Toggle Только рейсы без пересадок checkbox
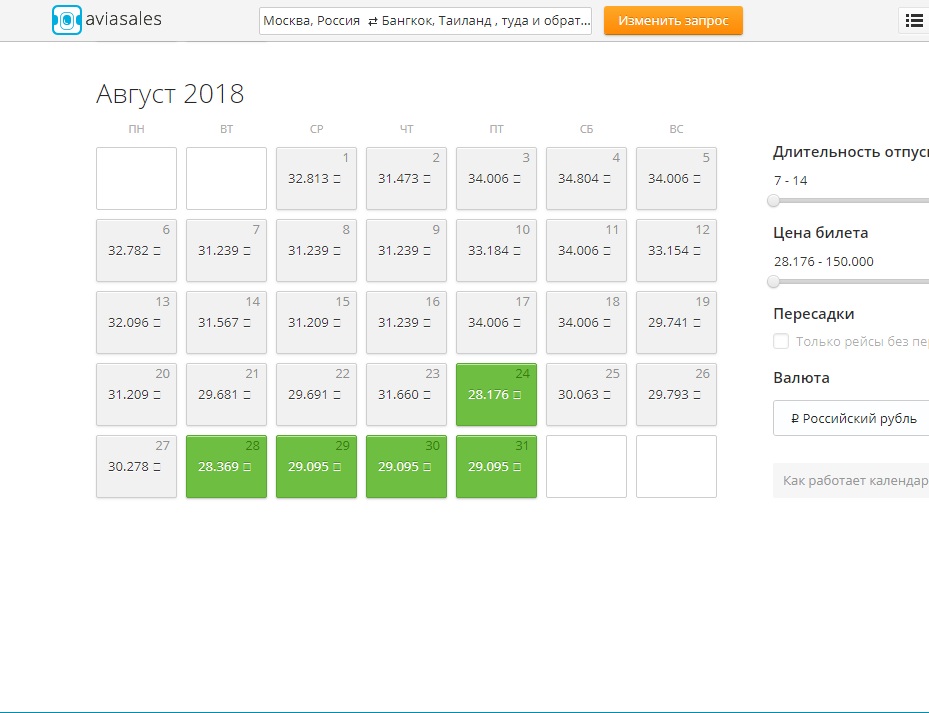 [781, 341]
